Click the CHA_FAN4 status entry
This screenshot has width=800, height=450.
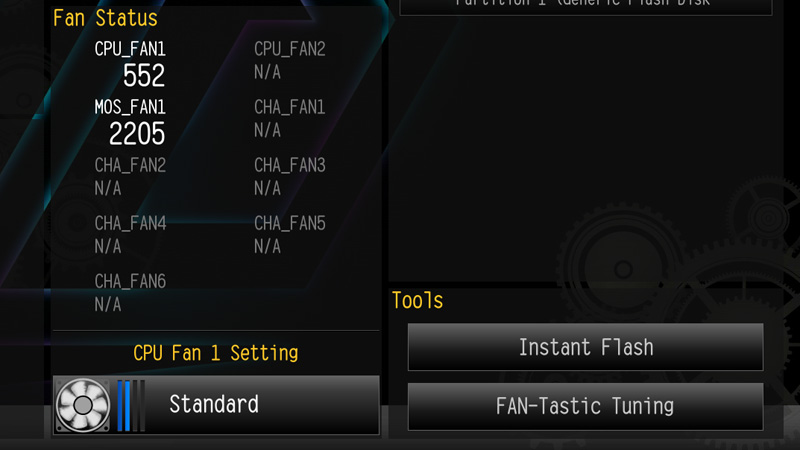[x=130, y=235]
